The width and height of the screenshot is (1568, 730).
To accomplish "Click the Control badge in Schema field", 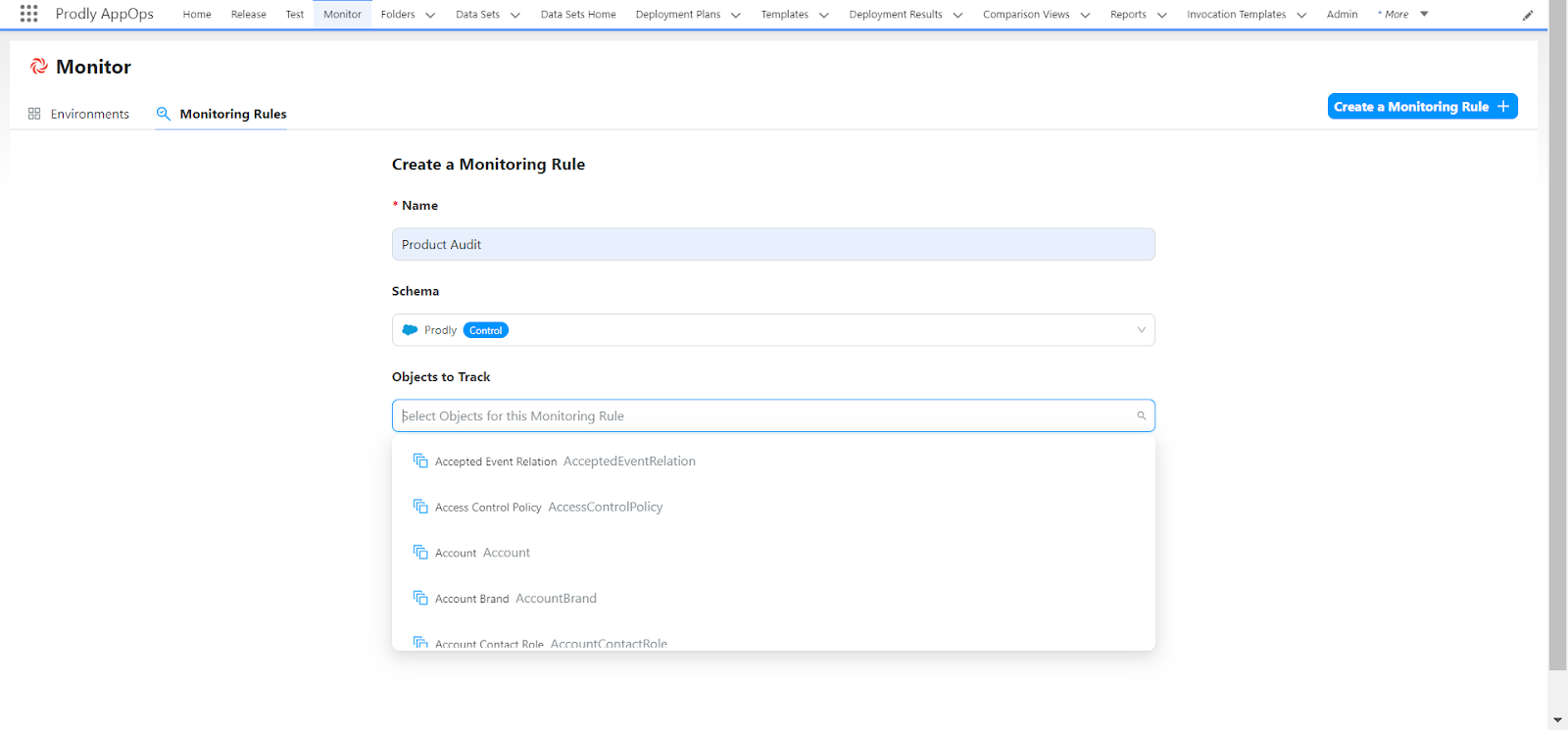I will (x=486, y=330).
